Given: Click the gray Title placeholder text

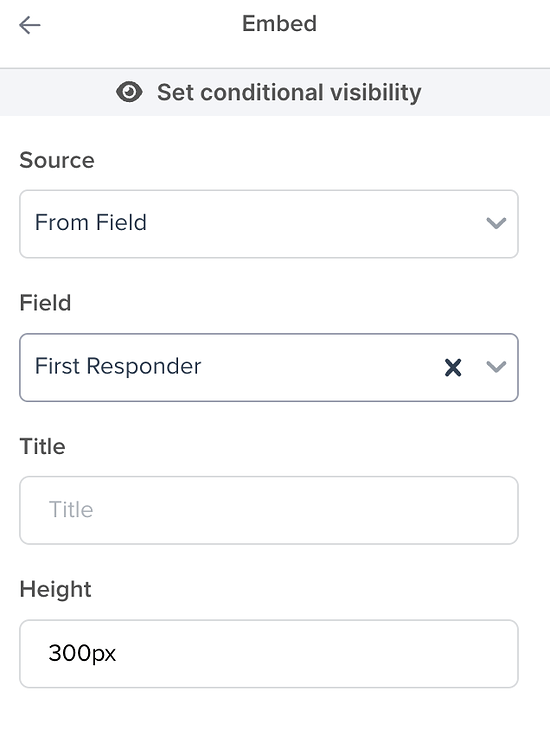Looking at the screenshot, I should pyautogui.click(x=71, y=509).
